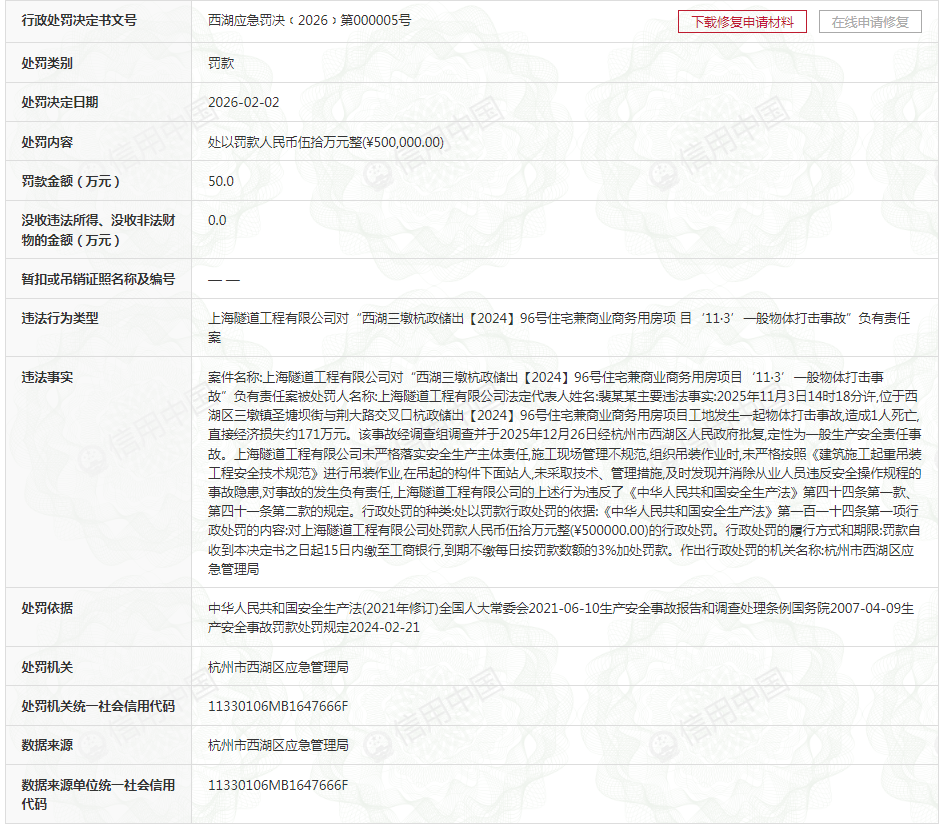
Task: Click the 罚款金额（万元）row label
Action: (x=71, y=181)
